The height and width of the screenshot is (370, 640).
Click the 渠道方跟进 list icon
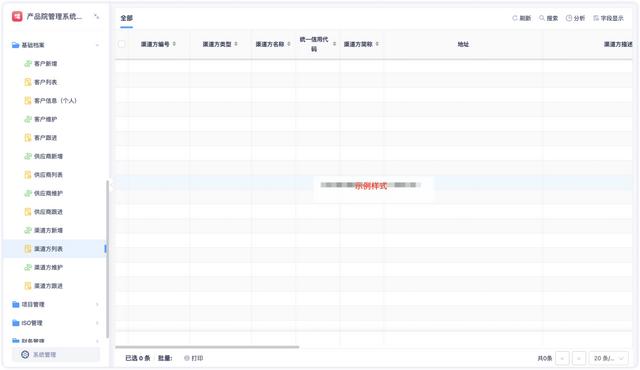28,286
